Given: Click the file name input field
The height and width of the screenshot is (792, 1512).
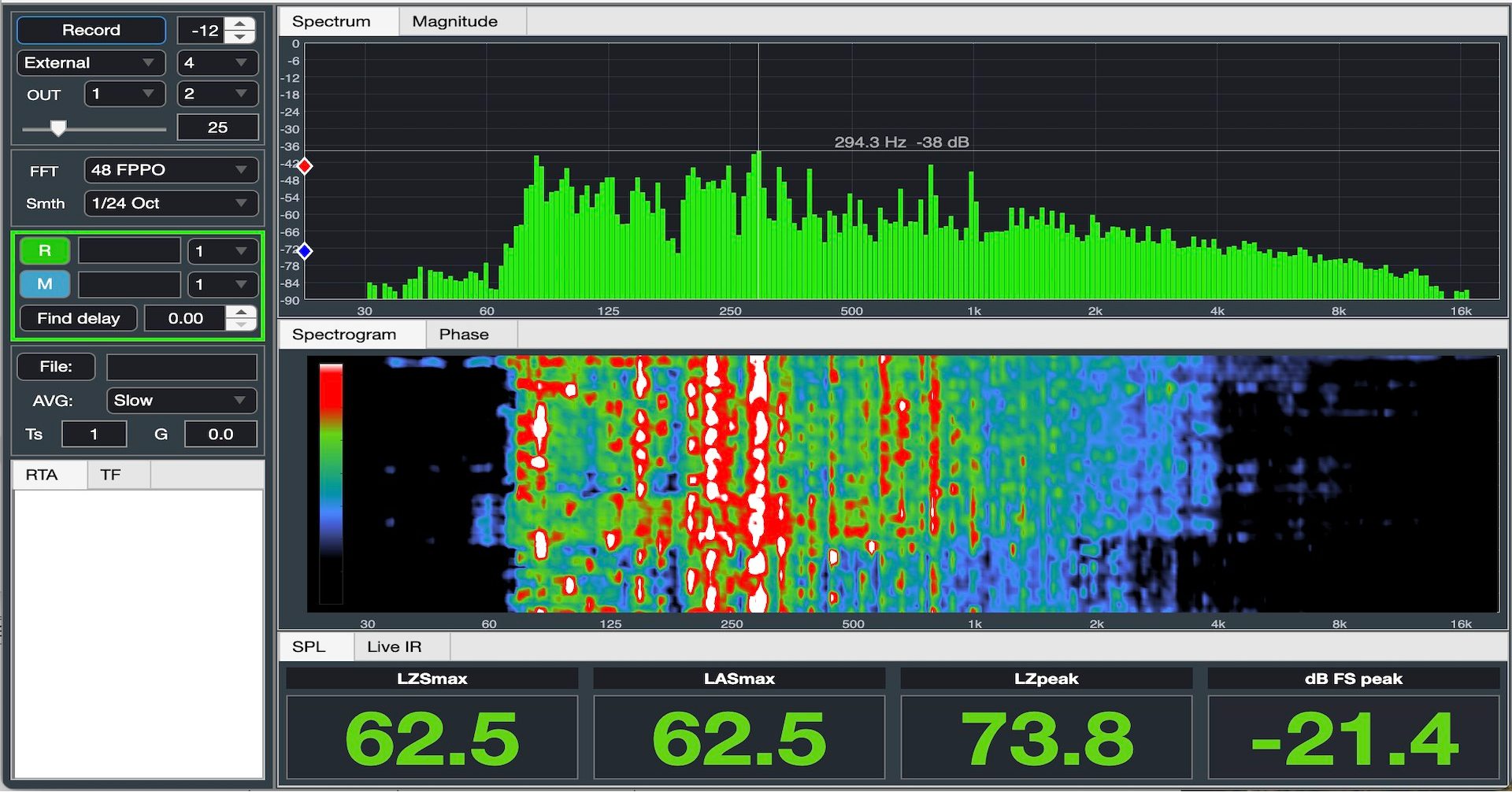Looking at the screenshot, I should pos(182,367).
